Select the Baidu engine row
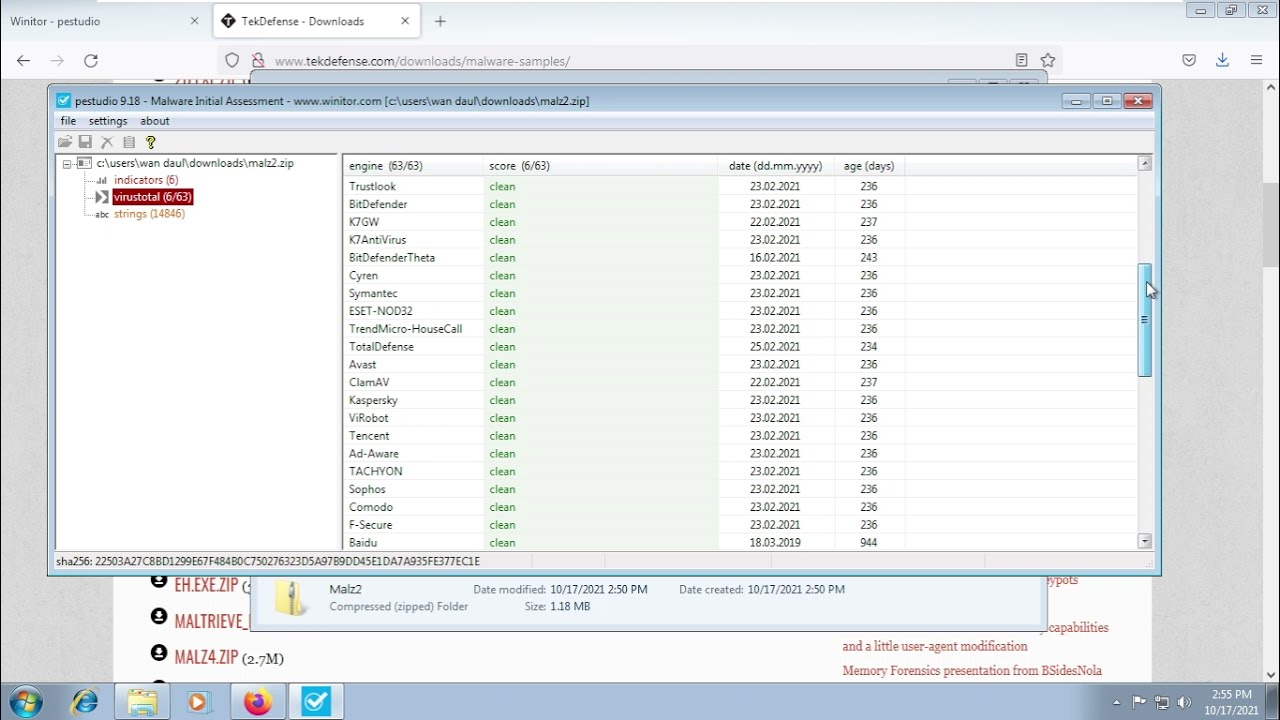The image size is (1280, 720). (x=740, y=543)
